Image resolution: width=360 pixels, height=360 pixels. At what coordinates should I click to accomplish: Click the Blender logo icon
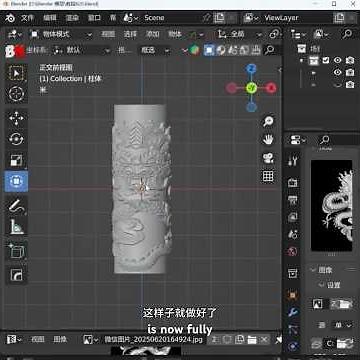(10, 18)
